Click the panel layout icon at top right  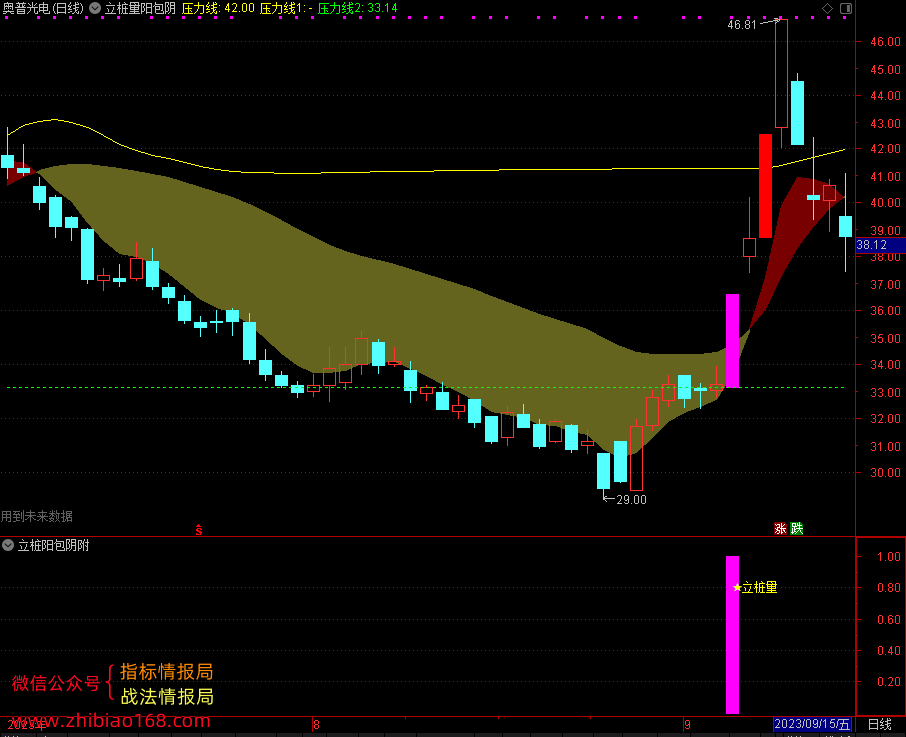click(846, 8)
